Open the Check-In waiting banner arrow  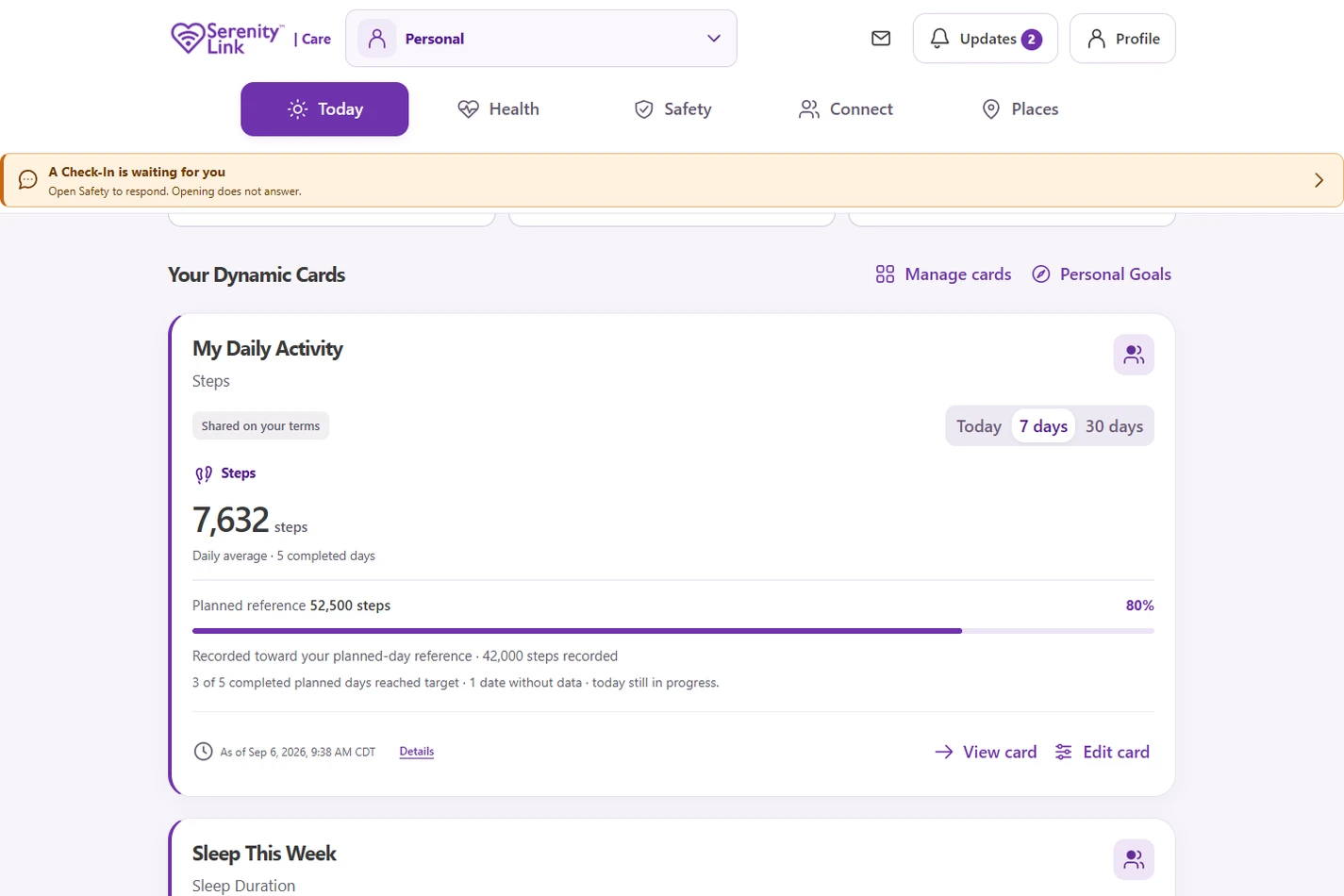click(1319, 180)
